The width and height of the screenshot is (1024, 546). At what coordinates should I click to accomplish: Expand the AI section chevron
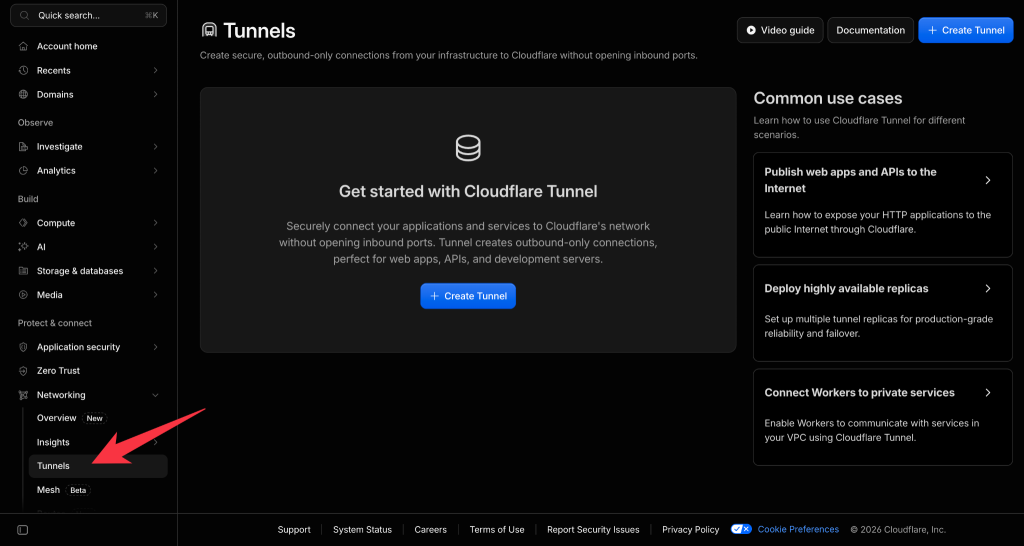tap(155, 247)
